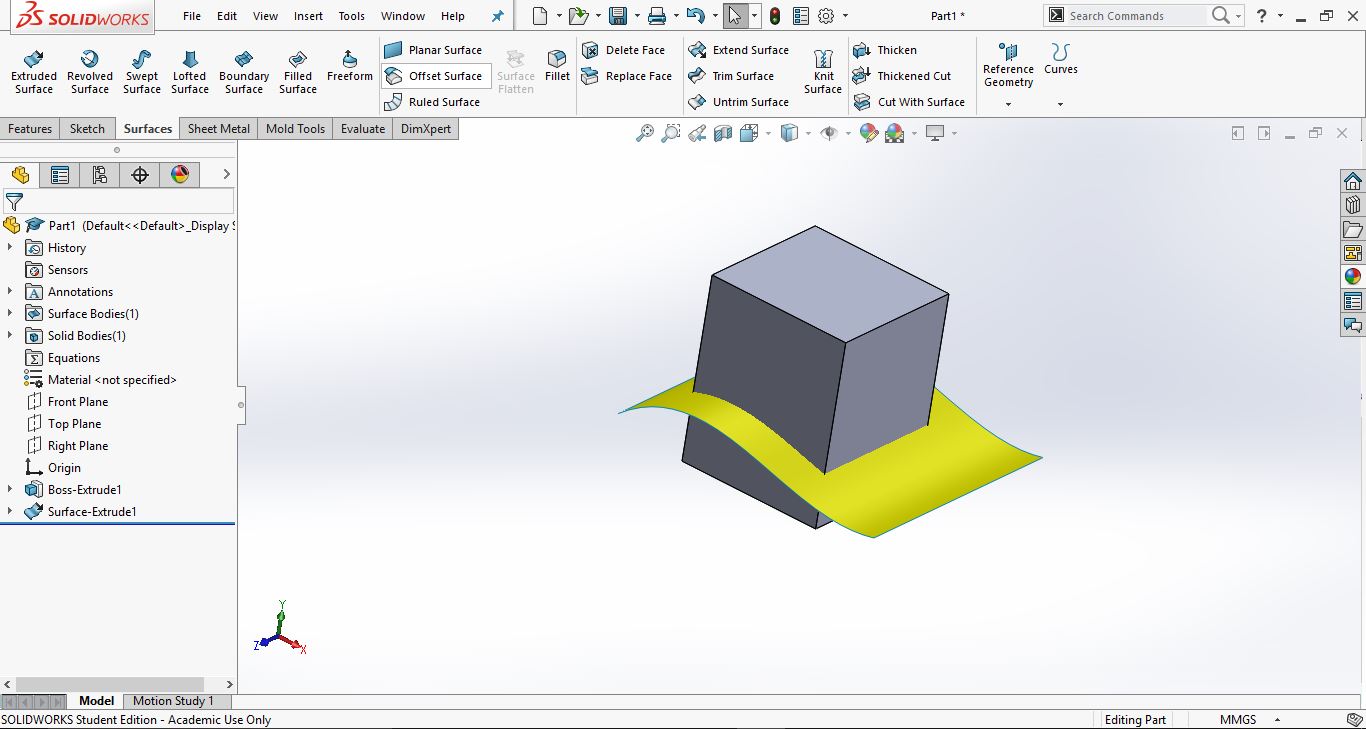Image resolution: width=1366 pixels, height=729 pixels.
Task: Open the ConfigurationManager tab
Action: (x=100, y=175)
